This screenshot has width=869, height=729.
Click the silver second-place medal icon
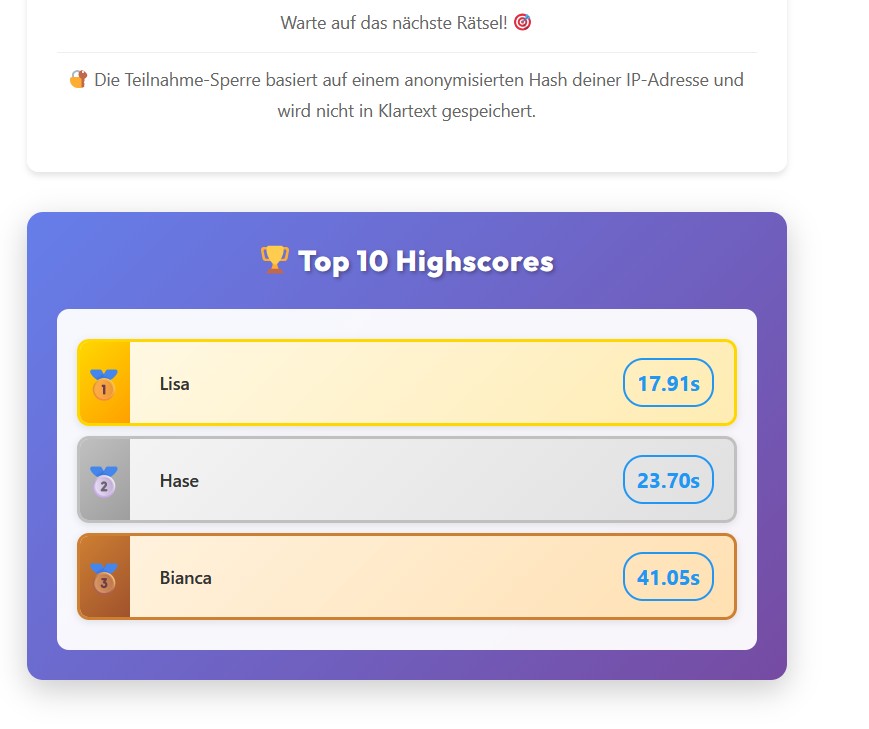[x=104, y=481]
